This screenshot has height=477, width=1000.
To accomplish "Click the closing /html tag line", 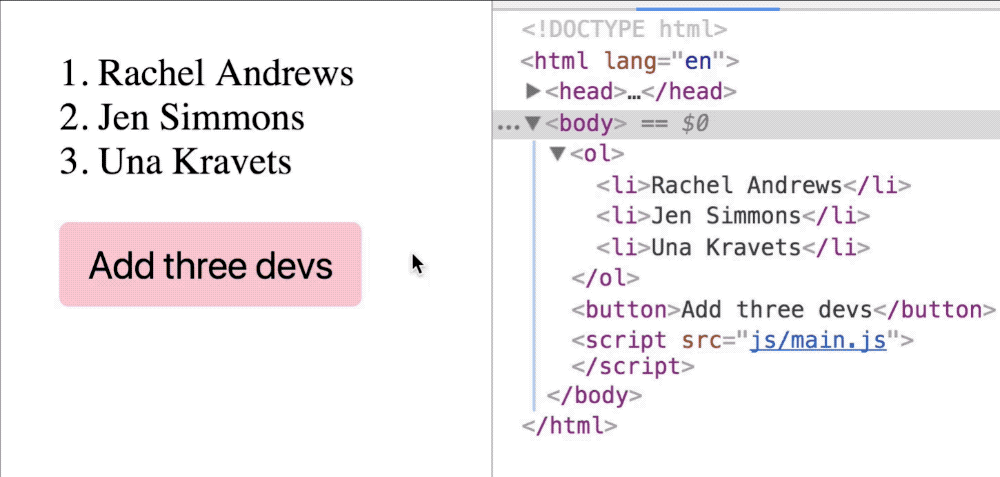I will (569, 425).
